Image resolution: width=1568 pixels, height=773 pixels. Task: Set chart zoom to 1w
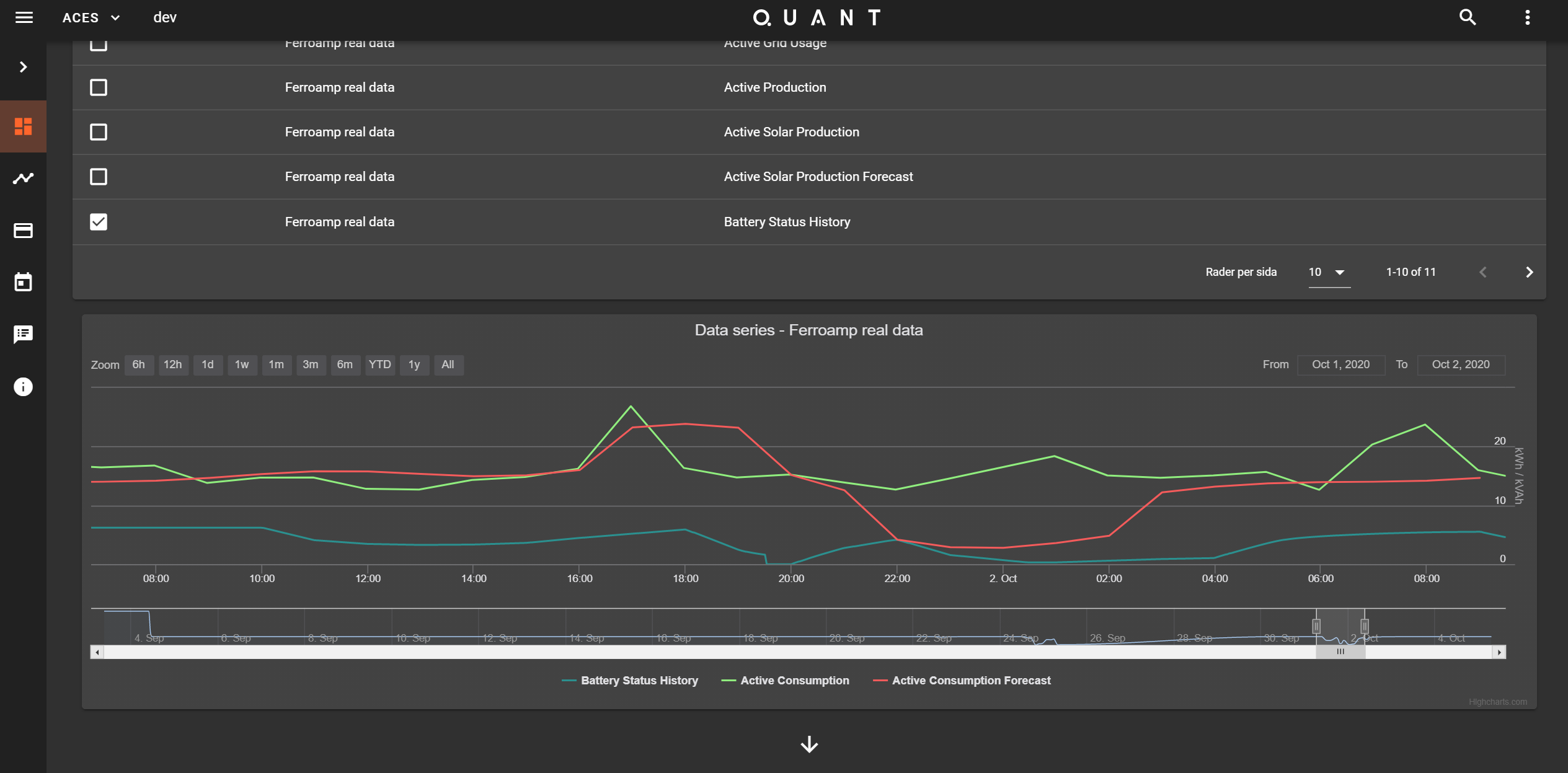coord(242,364)
